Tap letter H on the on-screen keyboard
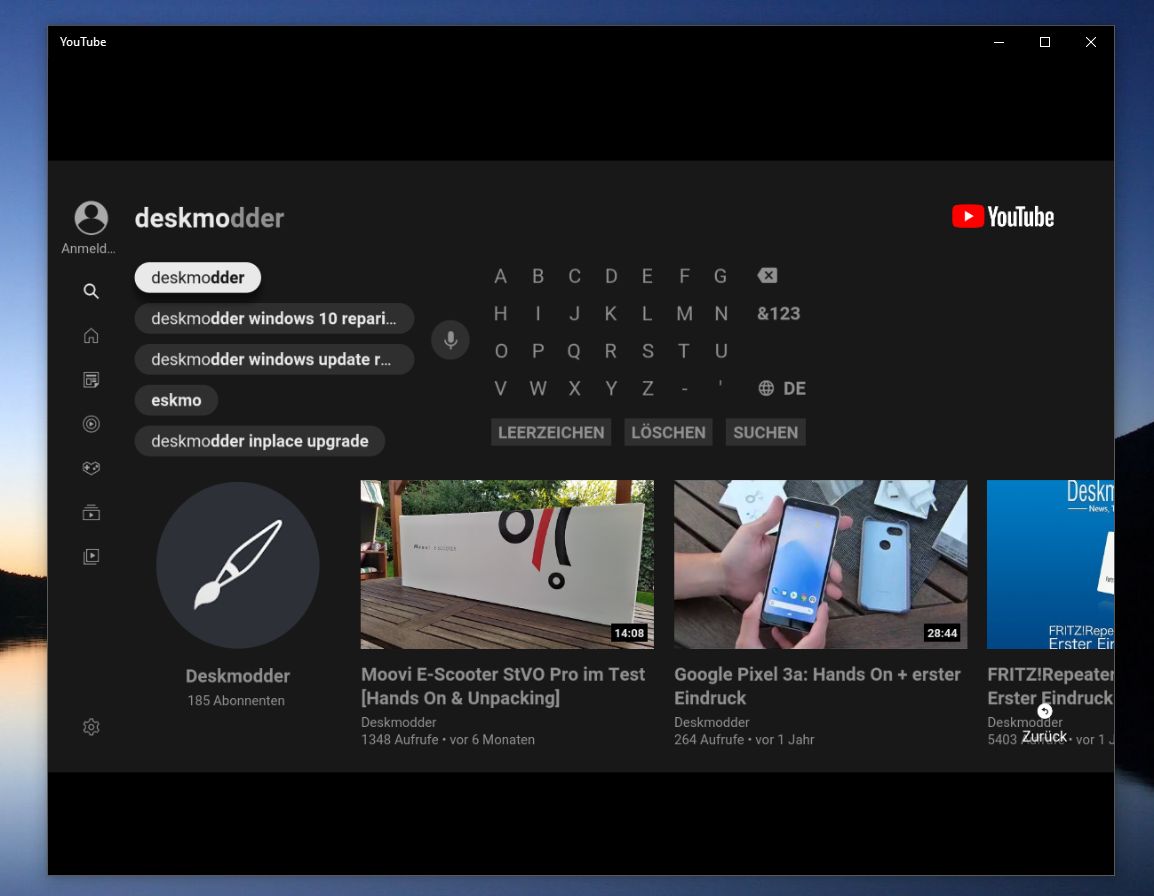The image size is (1154, 896). [500, 314]
